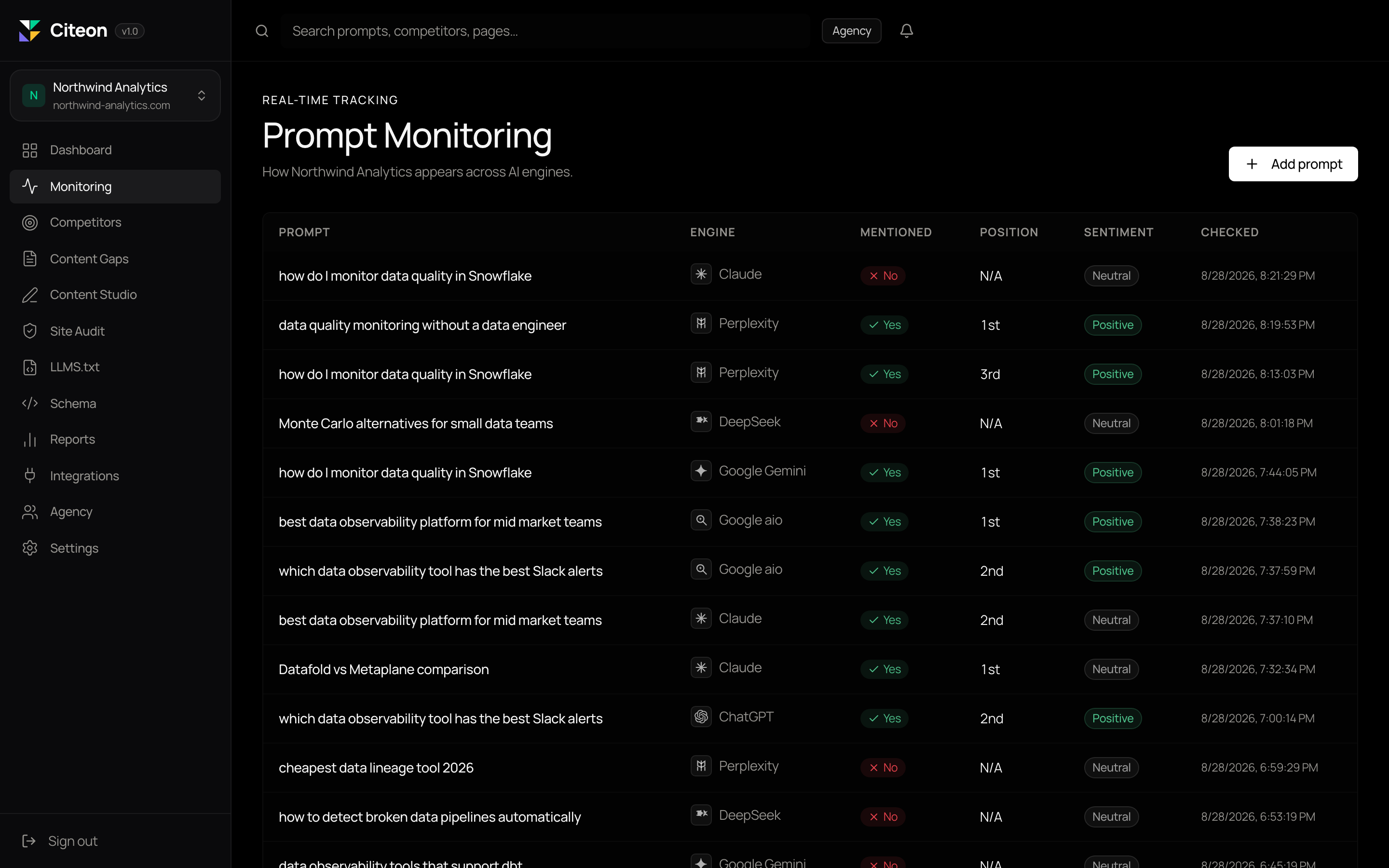This screenshot has width=1389, height=868.
Task: Click timestamp 8/28/2026, 7:00:14 PM
Action: [x=1257, y=719]
